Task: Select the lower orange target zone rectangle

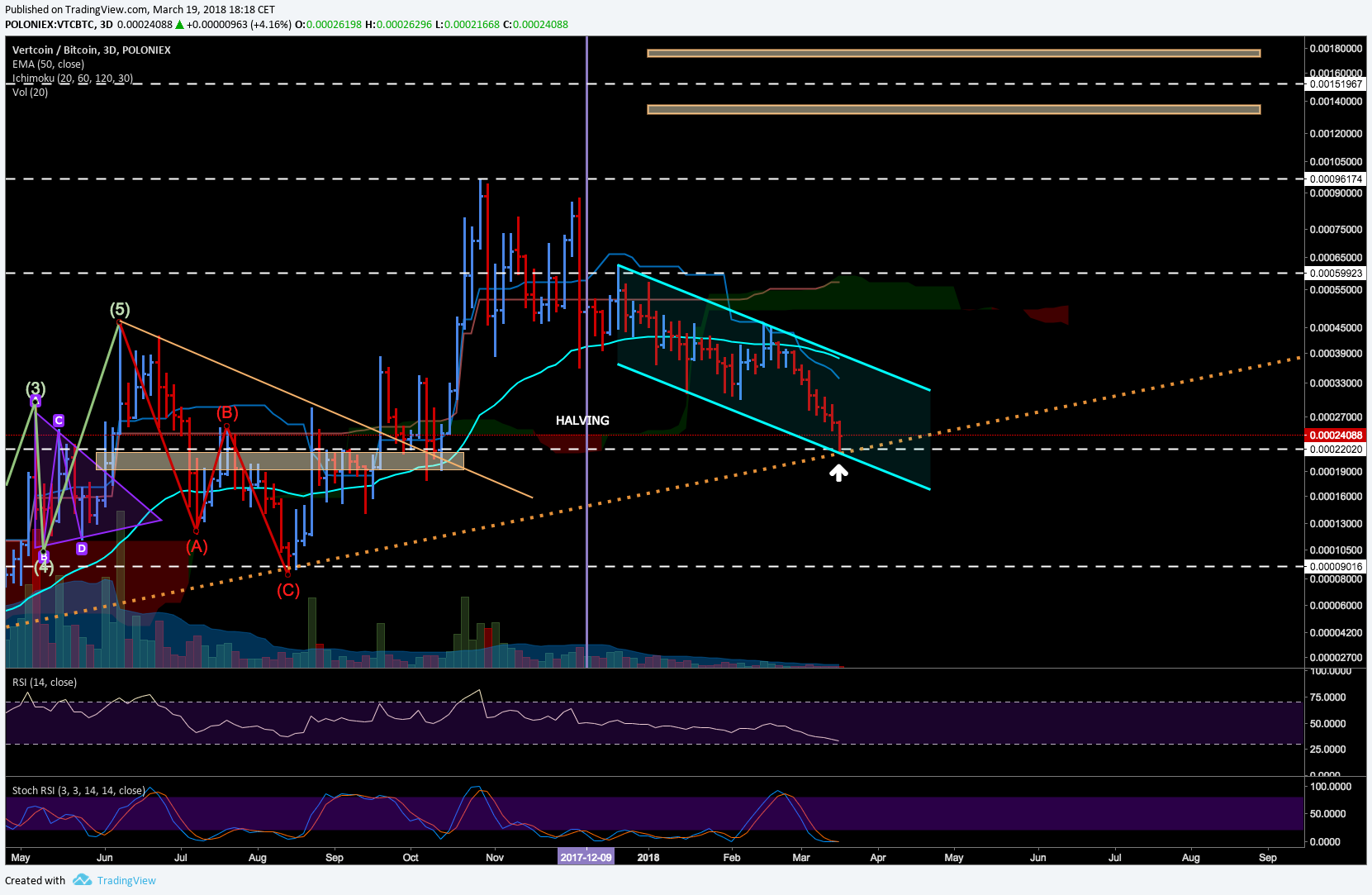Action: pos(953,109)
